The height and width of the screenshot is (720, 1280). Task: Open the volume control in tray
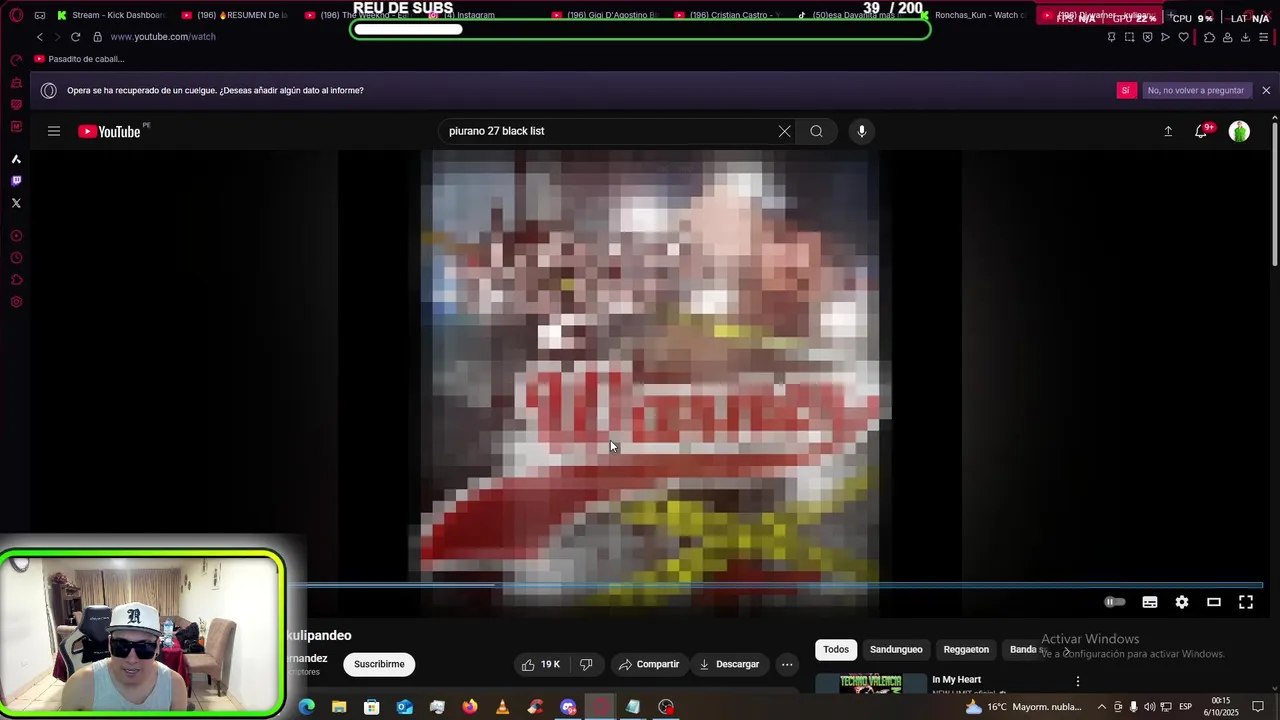(1149, 707)
